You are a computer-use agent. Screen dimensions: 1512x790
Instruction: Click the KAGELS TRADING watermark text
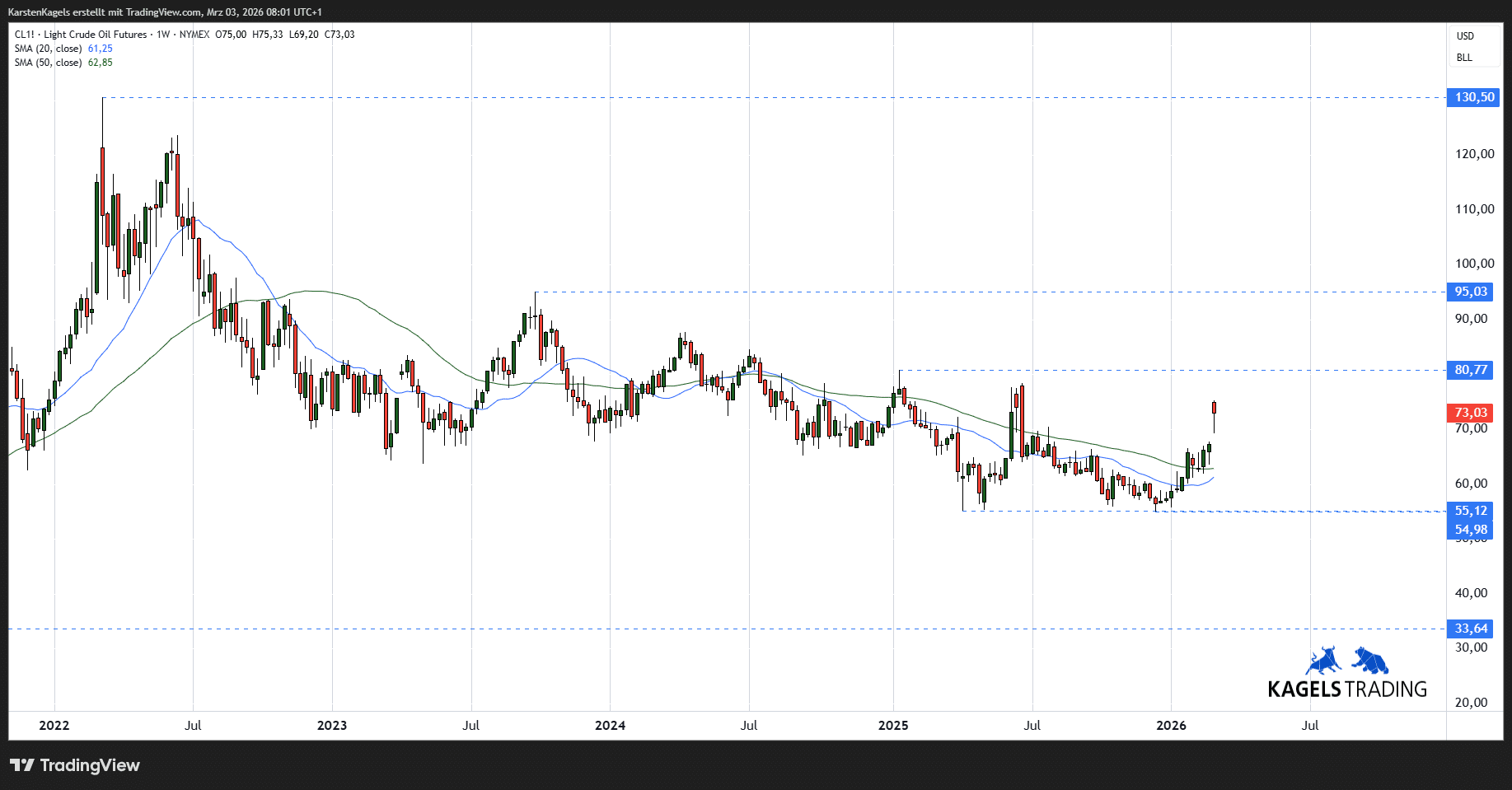tap(1347, 689)
